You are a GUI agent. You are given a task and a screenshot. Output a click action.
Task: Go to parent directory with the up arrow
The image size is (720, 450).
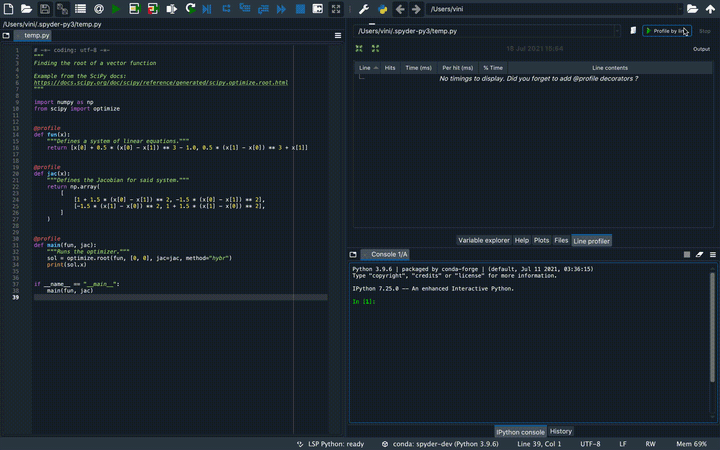pos(711,9)
